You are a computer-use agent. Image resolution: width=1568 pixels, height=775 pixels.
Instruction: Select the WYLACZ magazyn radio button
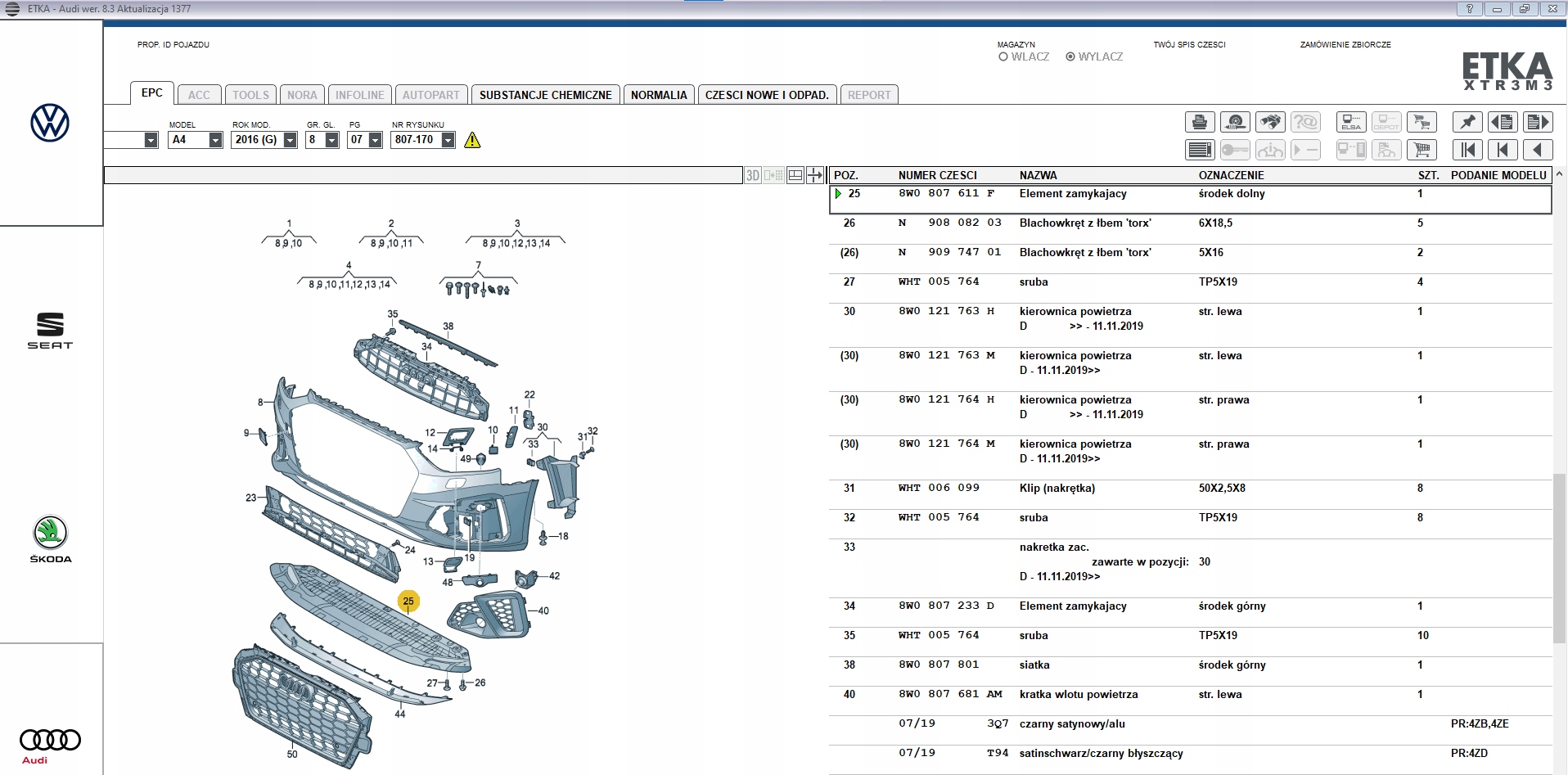coord(1070,56)
